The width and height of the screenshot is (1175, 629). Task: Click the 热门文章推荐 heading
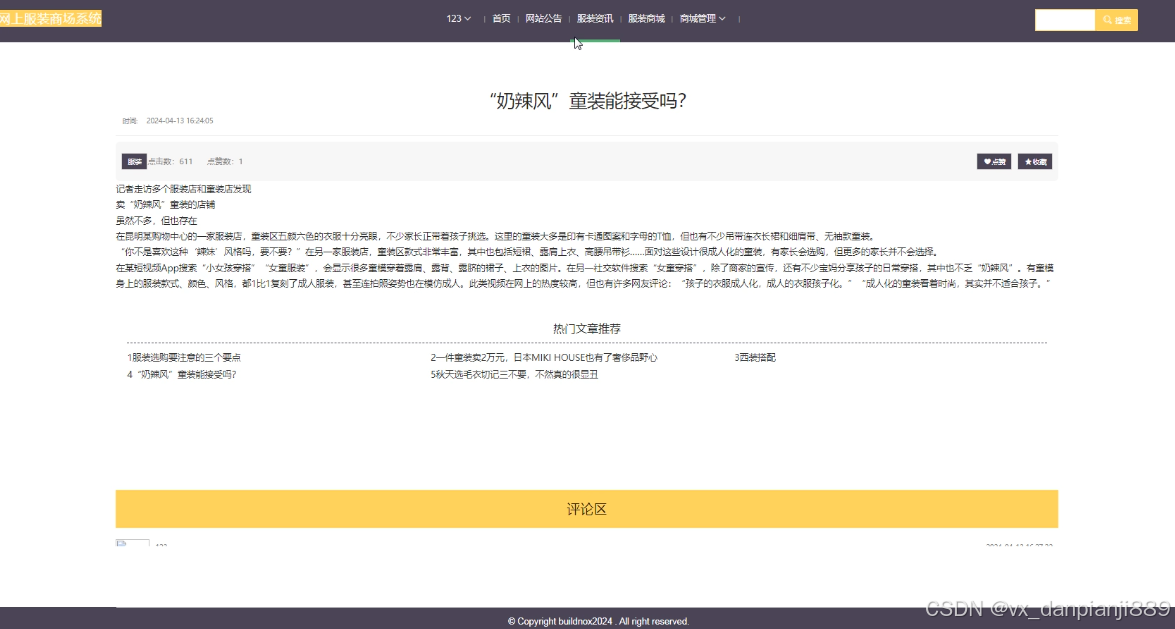pyautogui.click(x=587, y=328)
